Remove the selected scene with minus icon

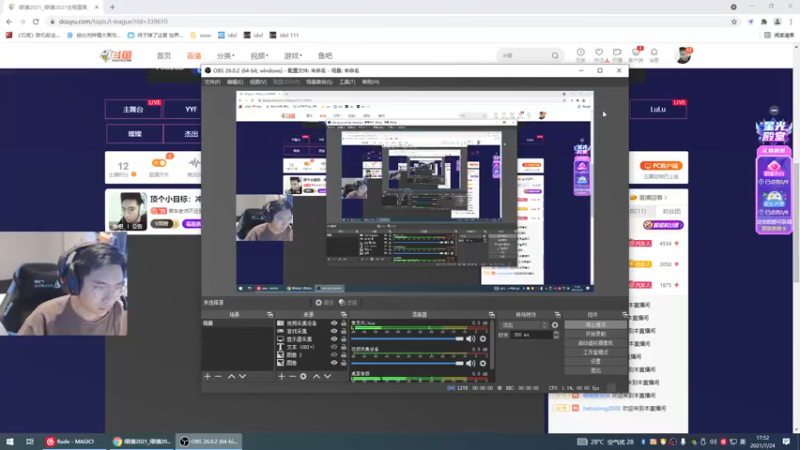(218, 377)
